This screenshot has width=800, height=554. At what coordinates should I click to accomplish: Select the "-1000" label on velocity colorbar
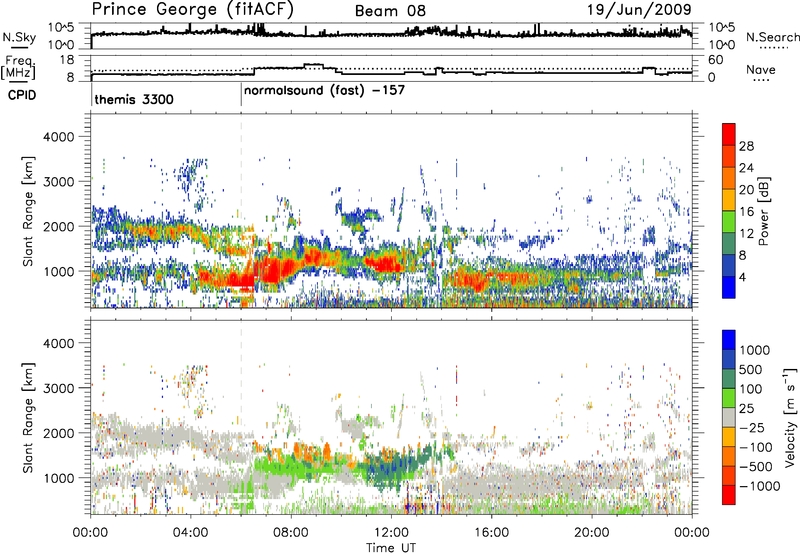[759, 486]
